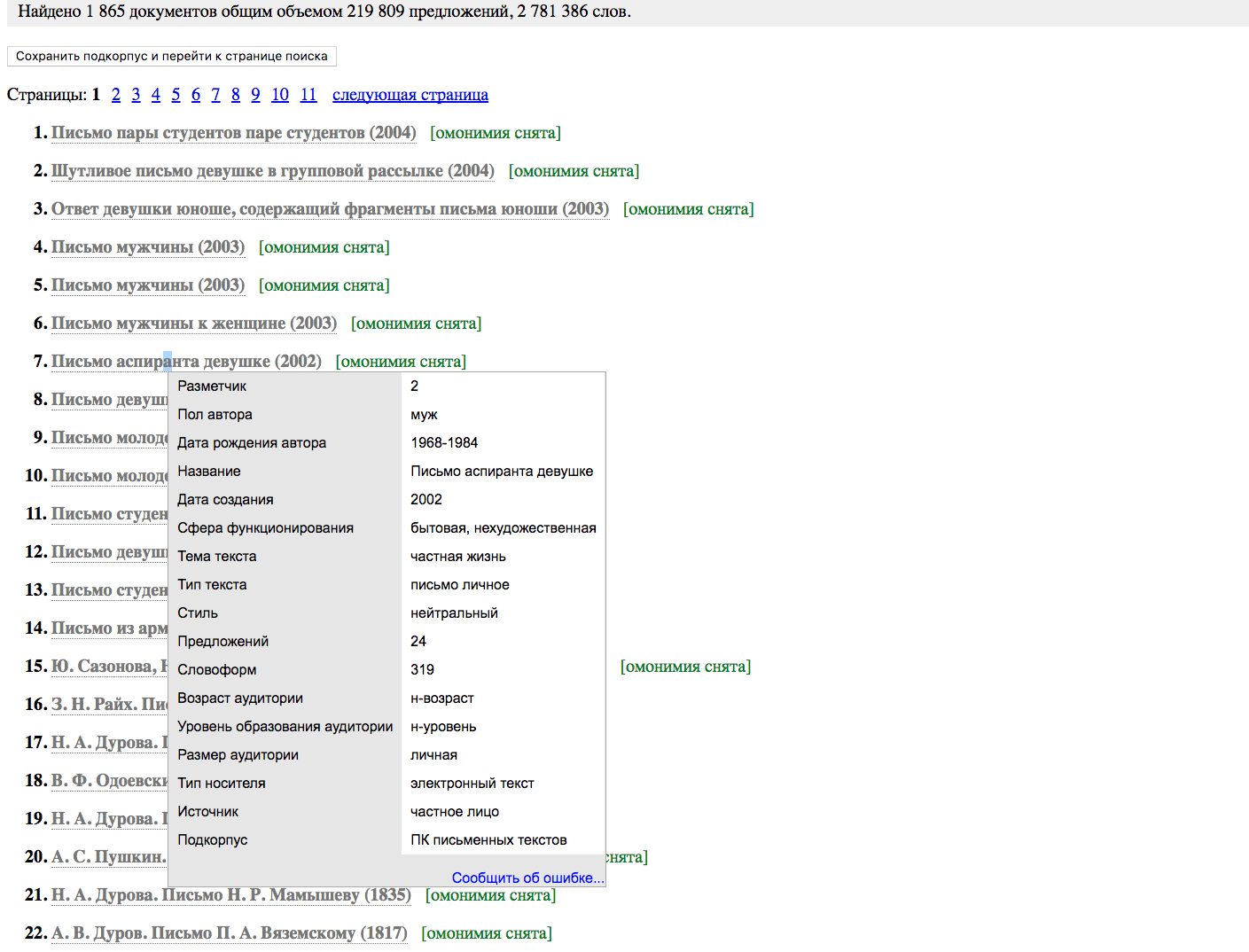Open 'Письмо мужчины к женщине (2003)'
Screen dimensions: 1249x952
tap(193, 324)
